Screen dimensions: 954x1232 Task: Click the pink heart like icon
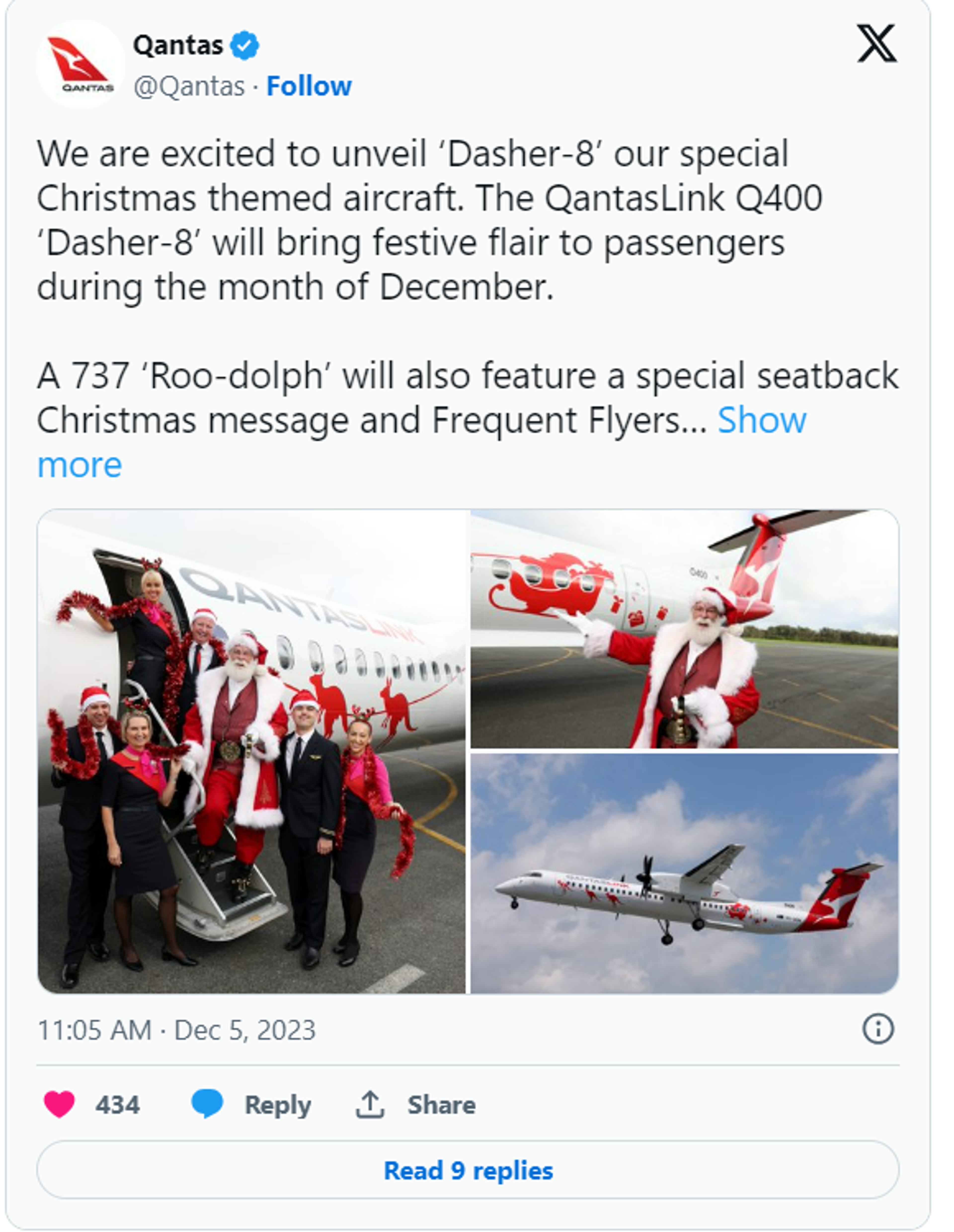click(x=59, y=1104)
